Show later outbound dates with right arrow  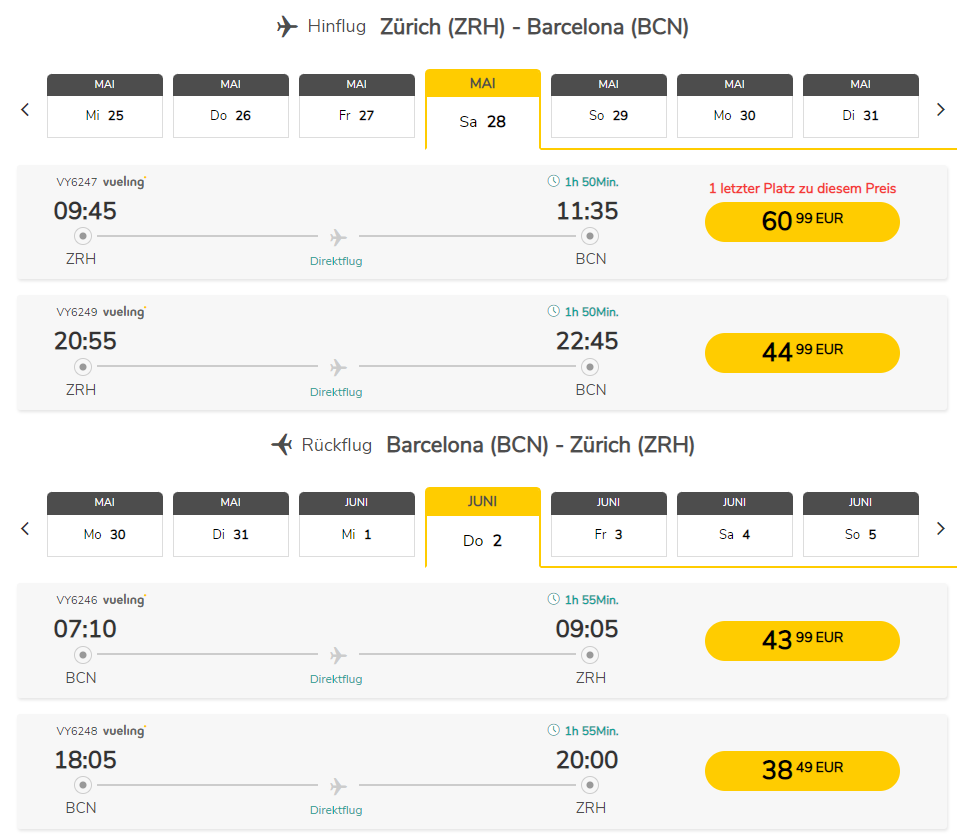(940, 110)
